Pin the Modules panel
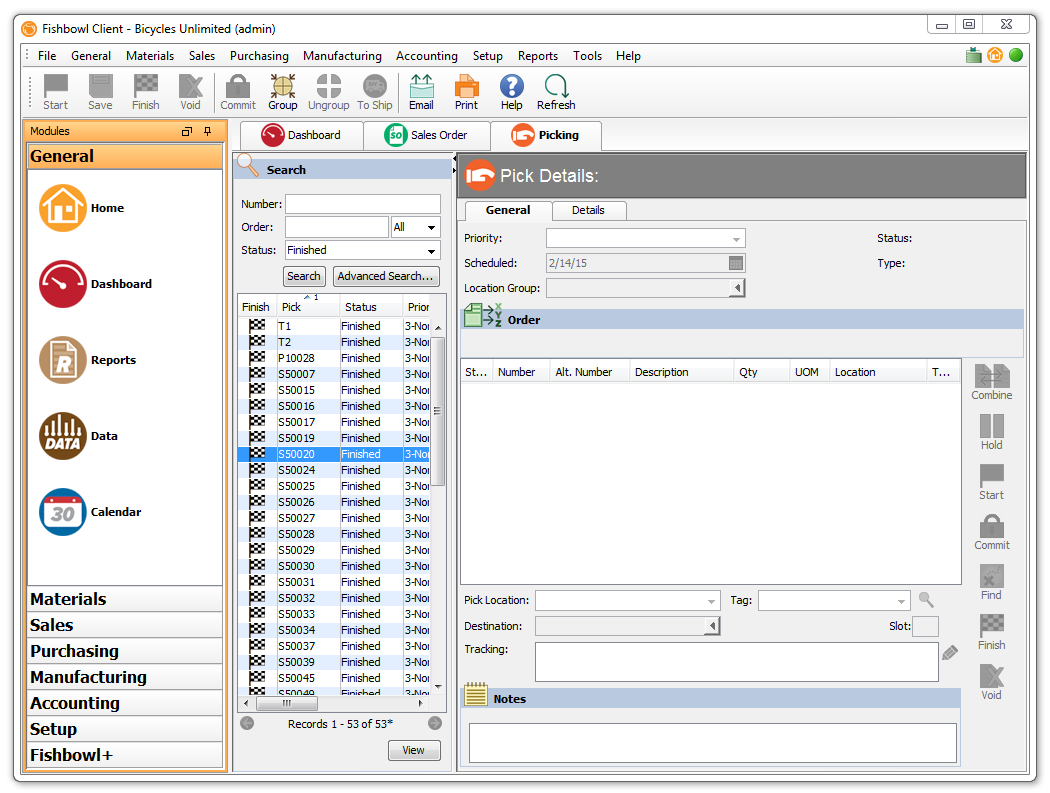This screenshot has width=1050, height=793. coord(208,131)
